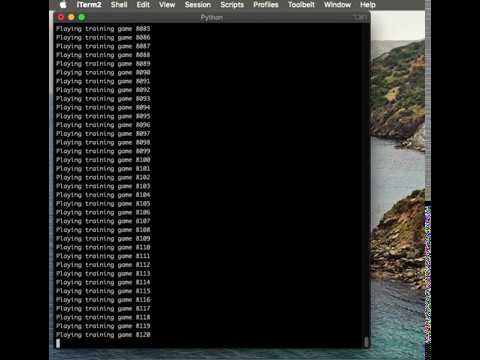Click line 'Playing training game 8112'
Image resolution: width=480 pixels, height=360 pixels.
pos(103,265)
